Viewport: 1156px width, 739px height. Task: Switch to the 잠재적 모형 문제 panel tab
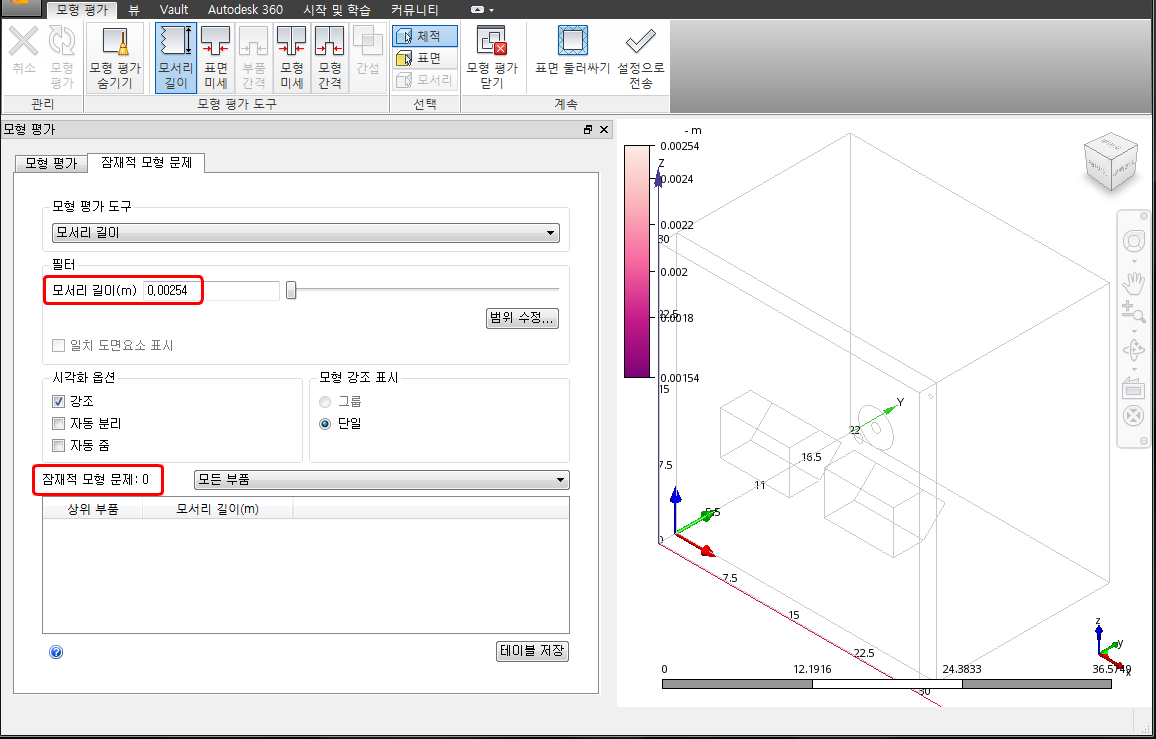146,162
